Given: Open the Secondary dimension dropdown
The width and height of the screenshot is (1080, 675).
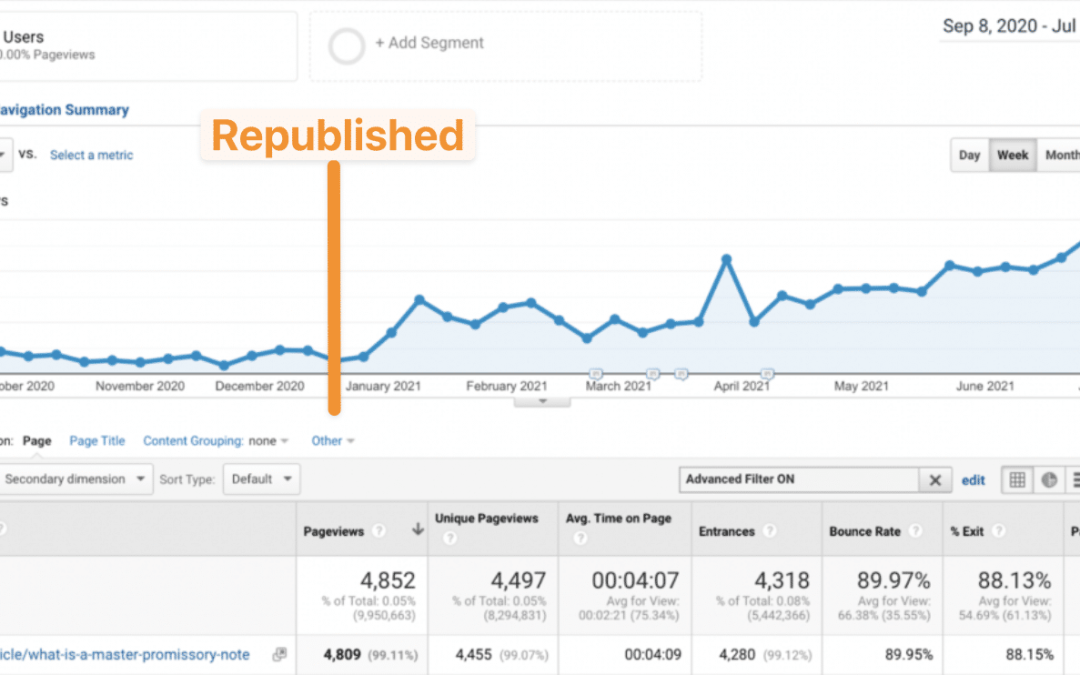Looking at the screenshot, I should [75, 479].
